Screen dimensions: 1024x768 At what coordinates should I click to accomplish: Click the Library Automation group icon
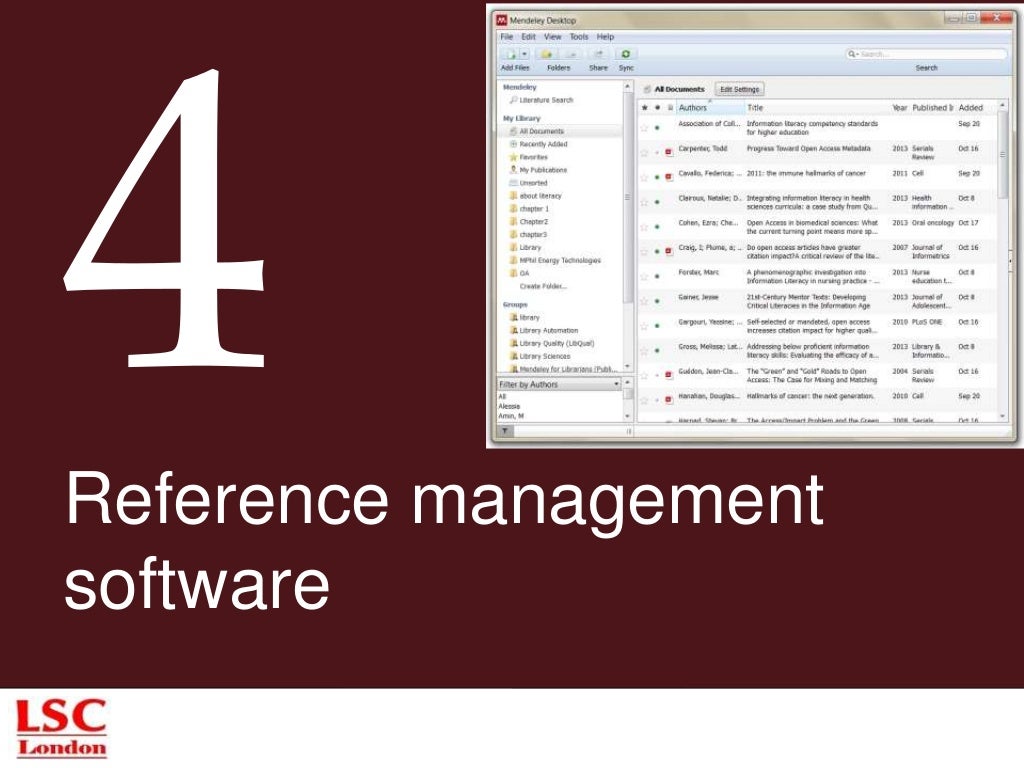click(514, 330)
